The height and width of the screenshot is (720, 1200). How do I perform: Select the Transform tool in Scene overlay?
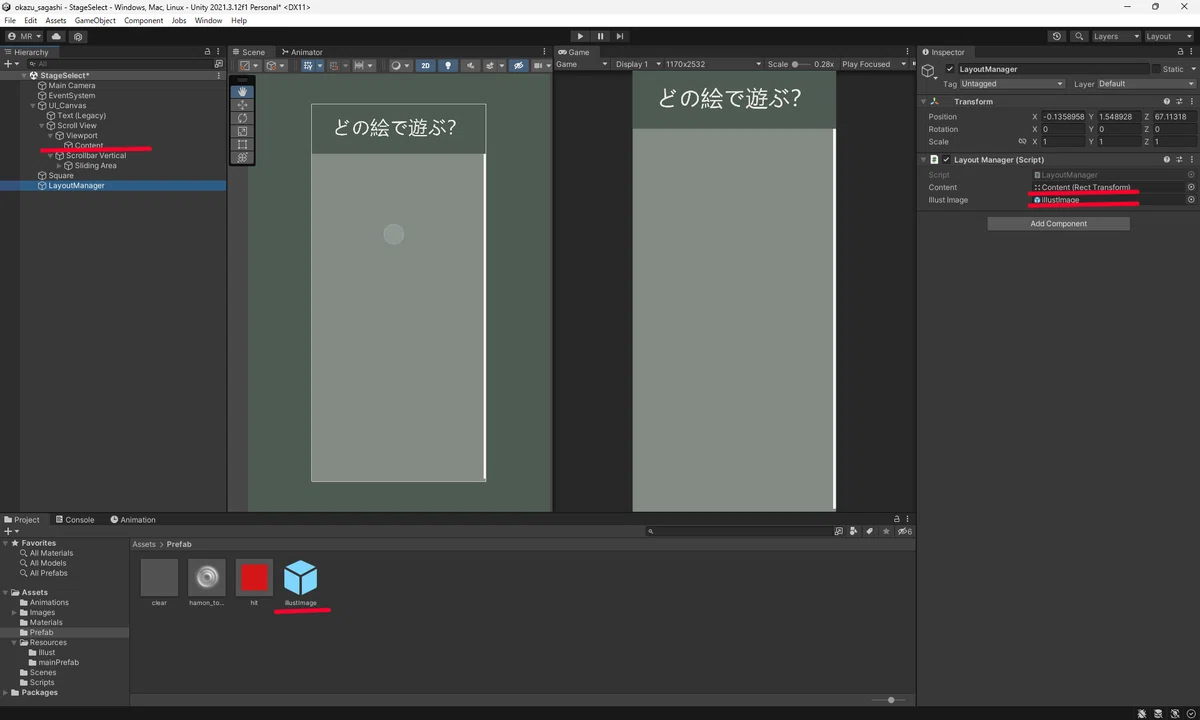[242, 157]
